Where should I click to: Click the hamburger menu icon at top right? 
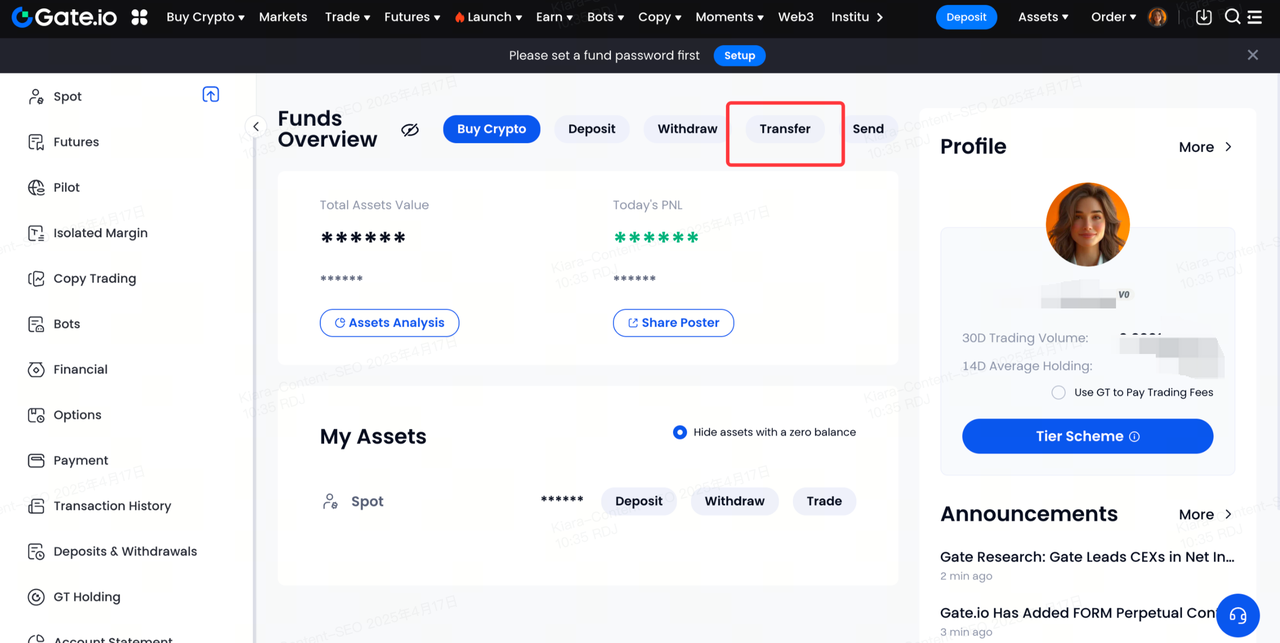click(1255, 17)
